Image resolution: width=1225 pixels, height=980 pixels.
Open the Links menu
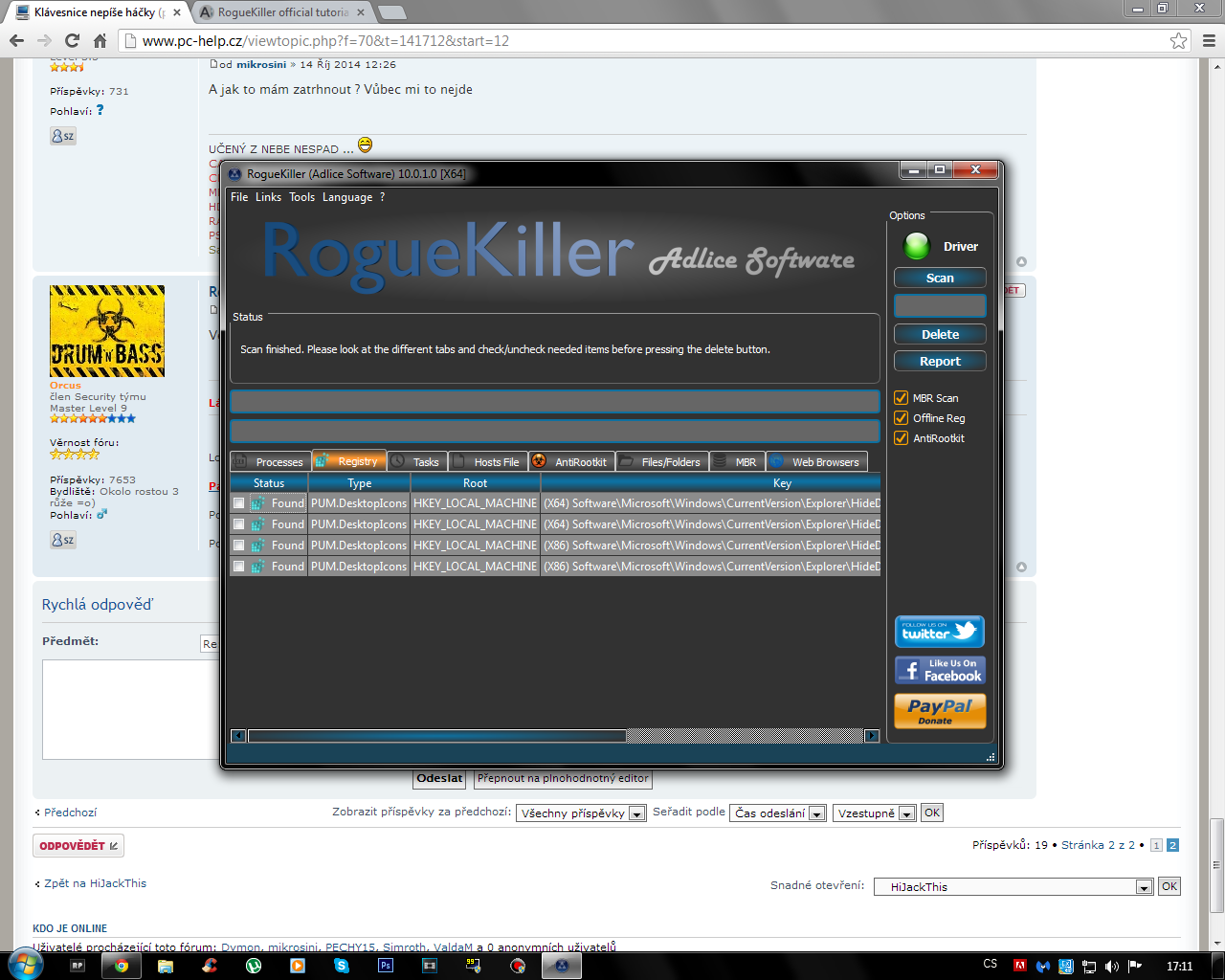[x=268, y=197]
